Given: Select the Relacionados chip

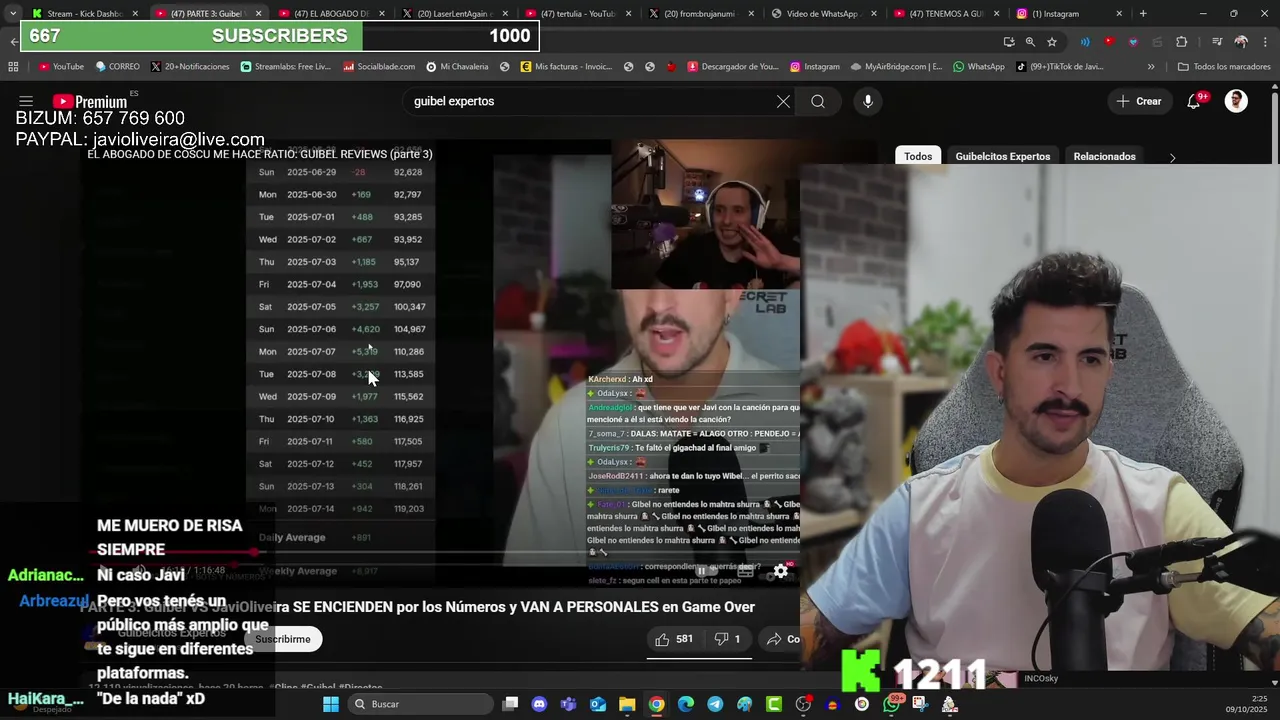Looking at the screenshot, I should click(1104, 156).
